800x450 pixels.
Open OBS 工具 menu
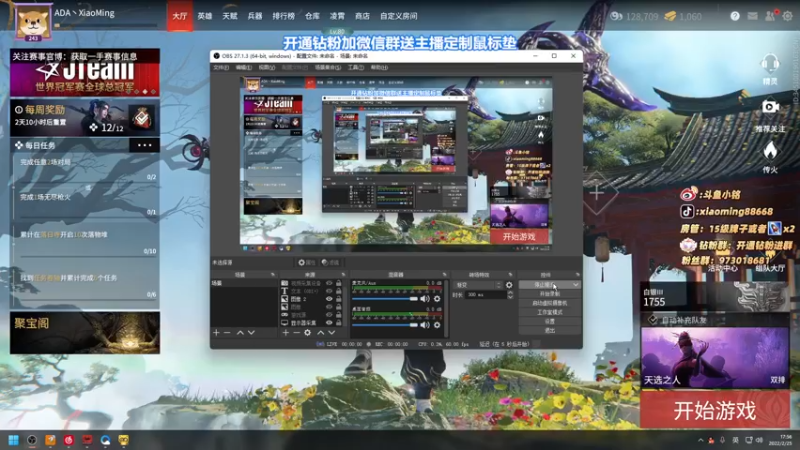pos(356,67)
